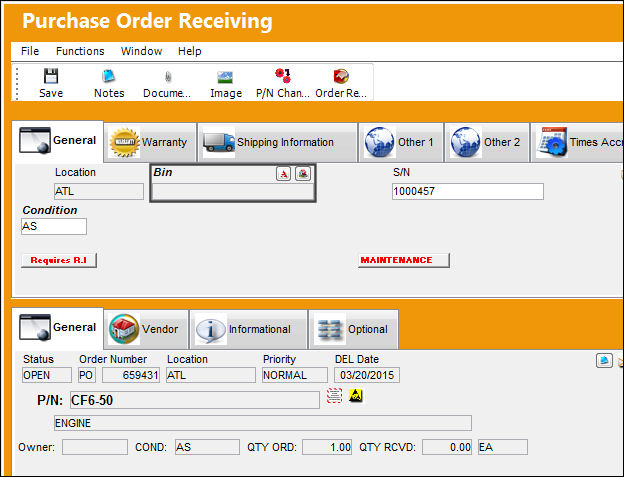
Task: Click the yellow ESD warning icon
Action: [x=356, y=395]
